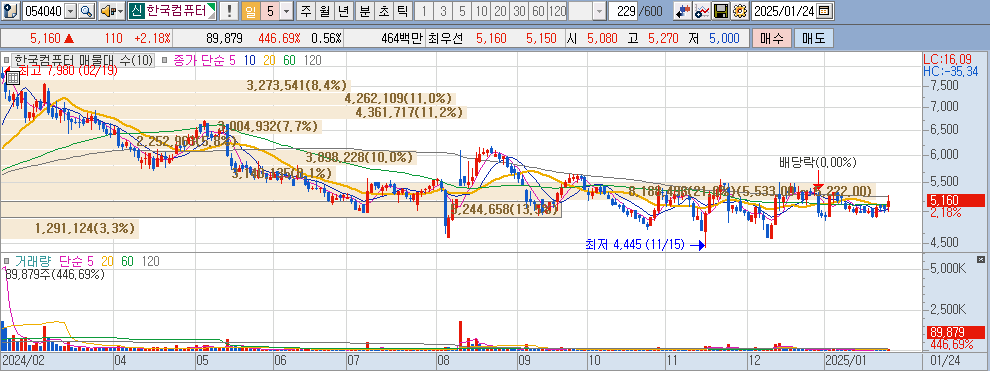Select the 120 interval button
The height and width of the screenshot is (371, 990).
pos(558,11)
